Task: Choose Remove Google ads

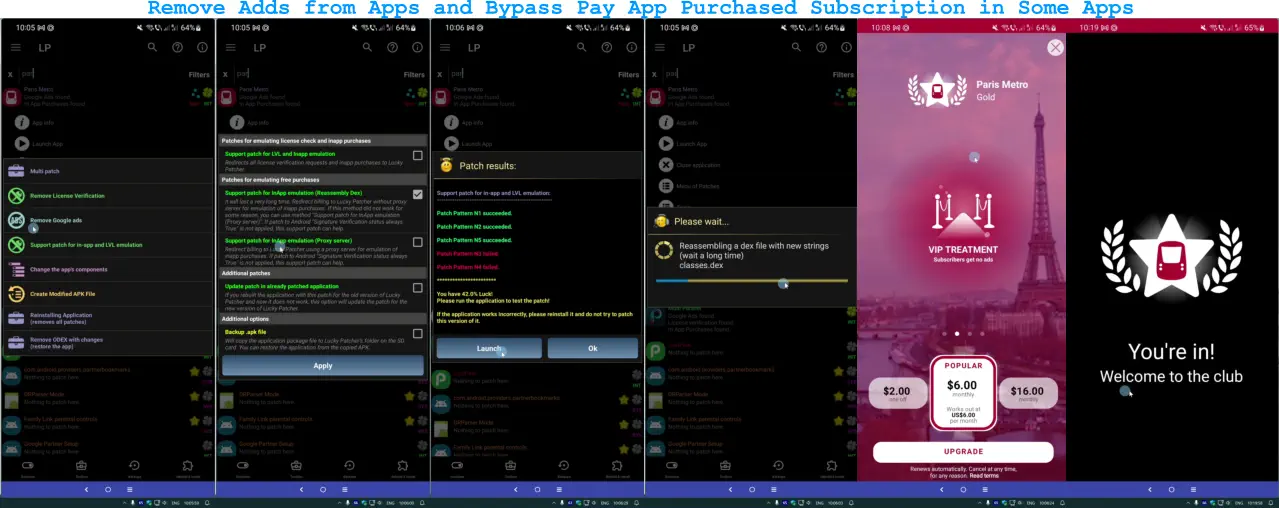Action: (x=109, y=220)
